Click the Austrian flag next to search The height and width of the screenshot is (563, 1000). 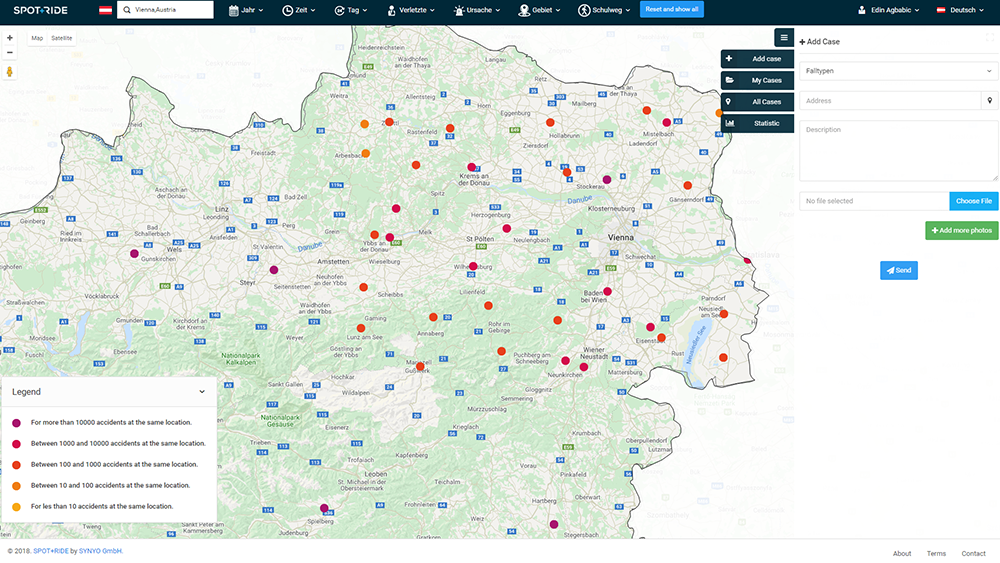105,10
